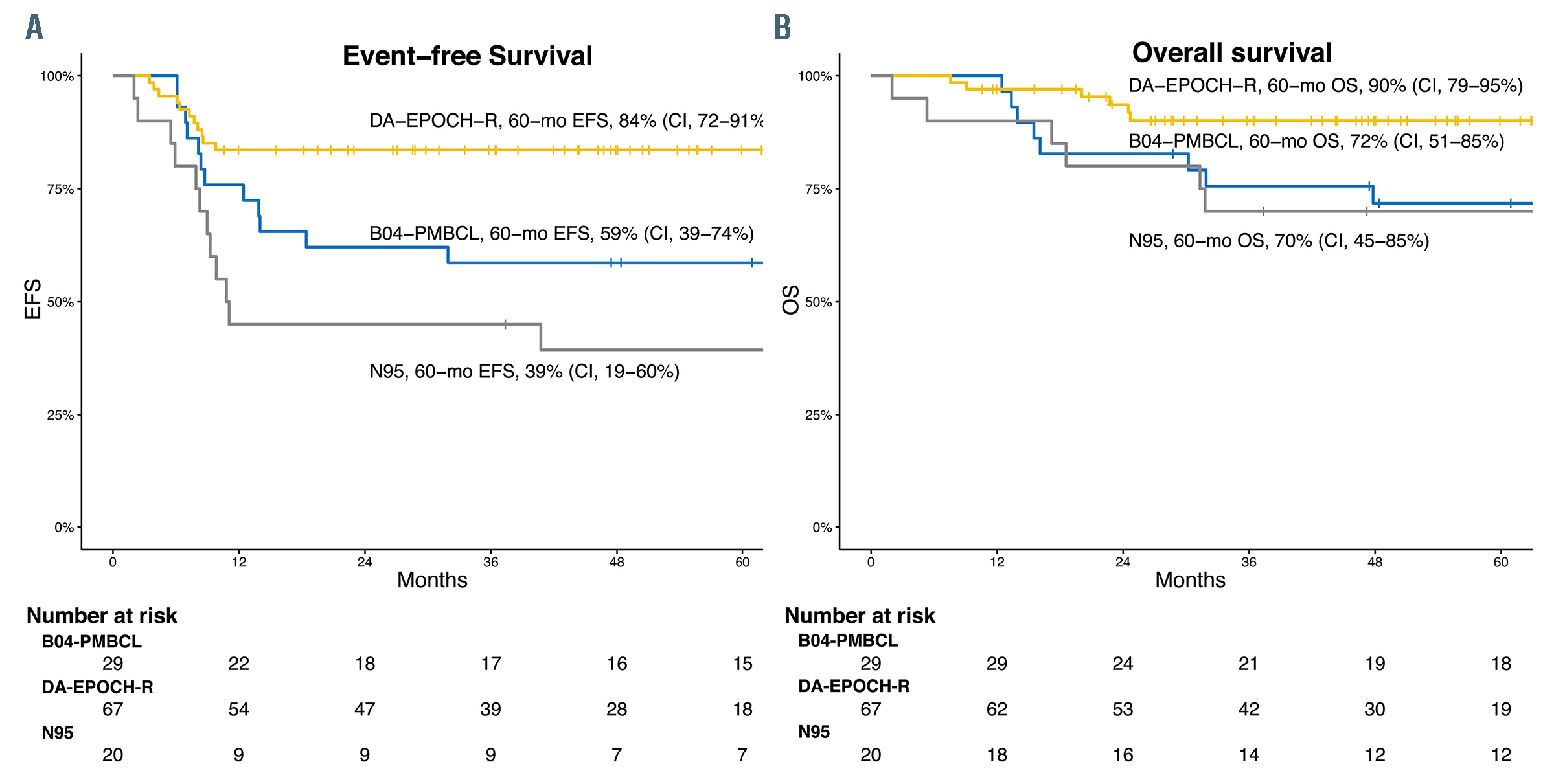Click the B04-PMBCL 60-mo OS 72% annotation
The height and width of the screenshot is (784, 1543).
tap(1316, 142)
